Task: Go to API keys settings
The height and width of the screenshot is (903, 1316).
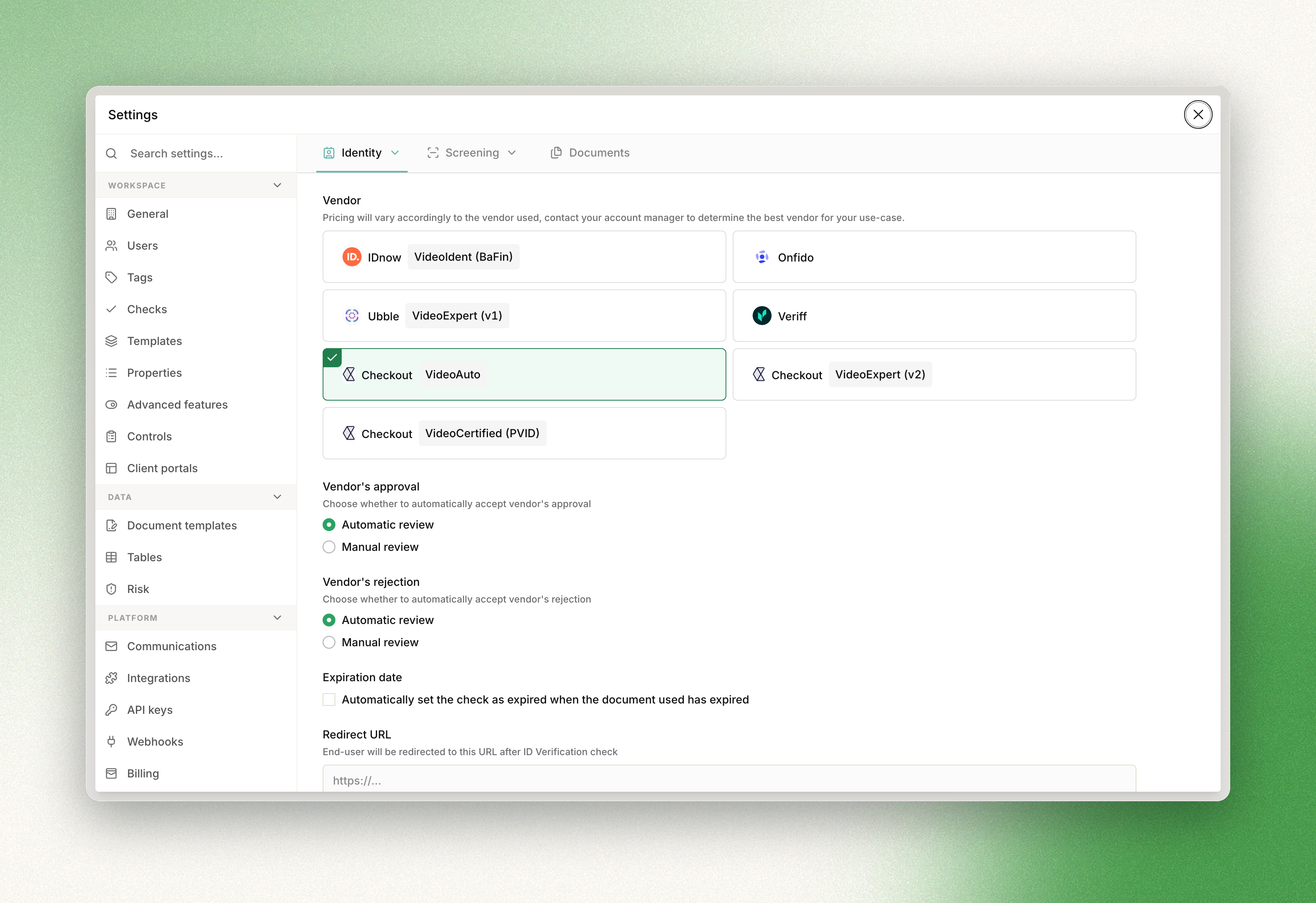Action: click(196, 710)
